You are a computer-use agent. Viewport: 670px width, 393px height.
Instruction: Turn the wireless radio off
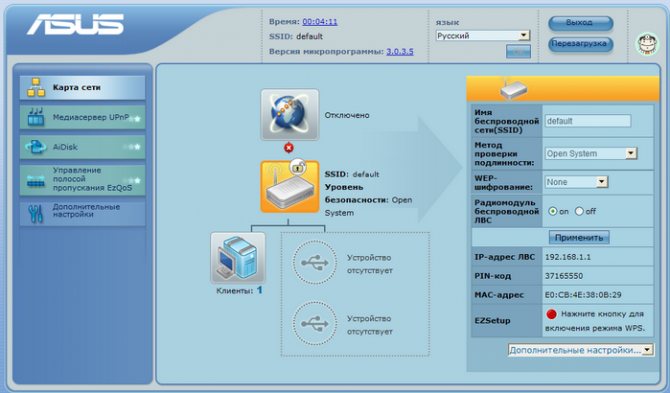point(579,211)
